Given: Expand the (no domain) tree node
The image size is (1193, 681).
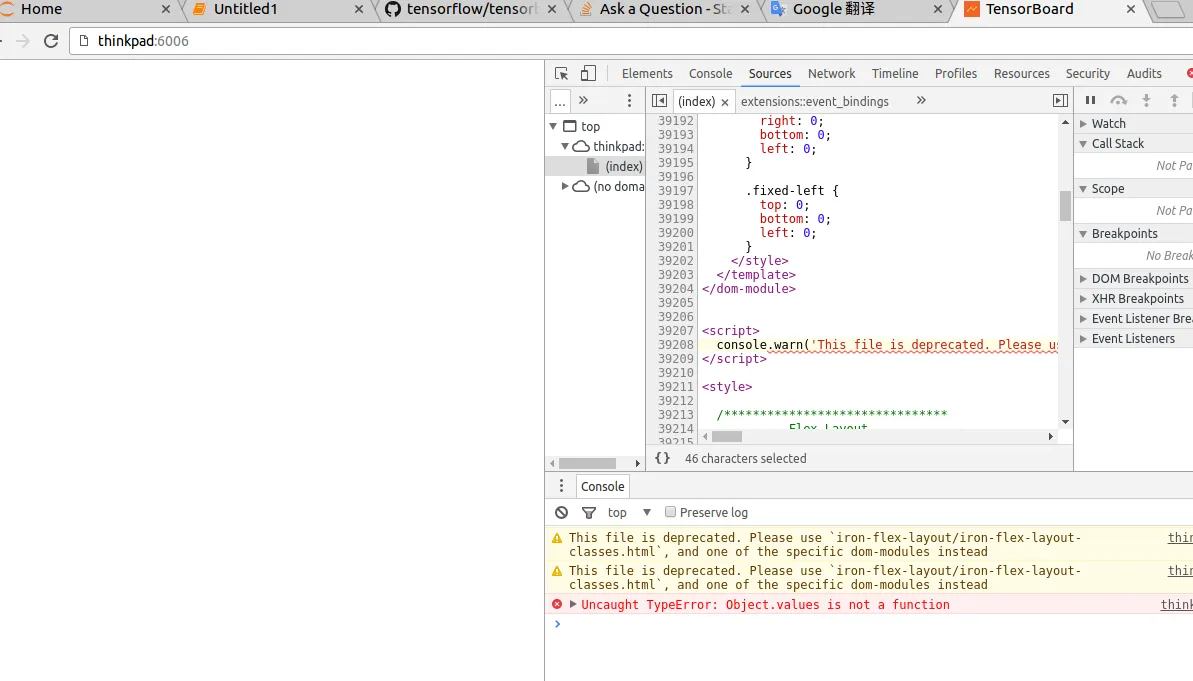Looking at the screenshot, I should tap(565, 186).
